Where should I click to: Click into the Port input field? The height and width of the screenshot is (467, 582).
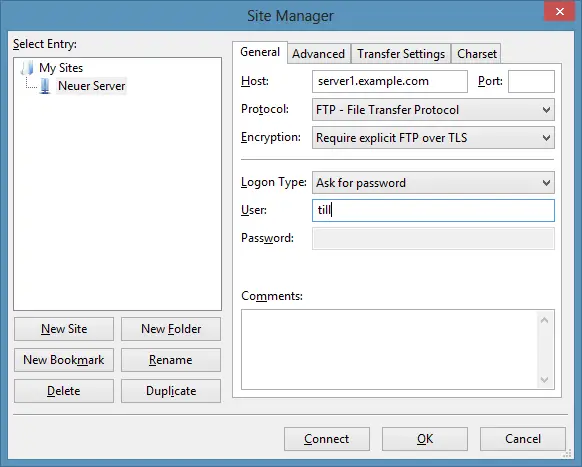click(x=531, y=81)
